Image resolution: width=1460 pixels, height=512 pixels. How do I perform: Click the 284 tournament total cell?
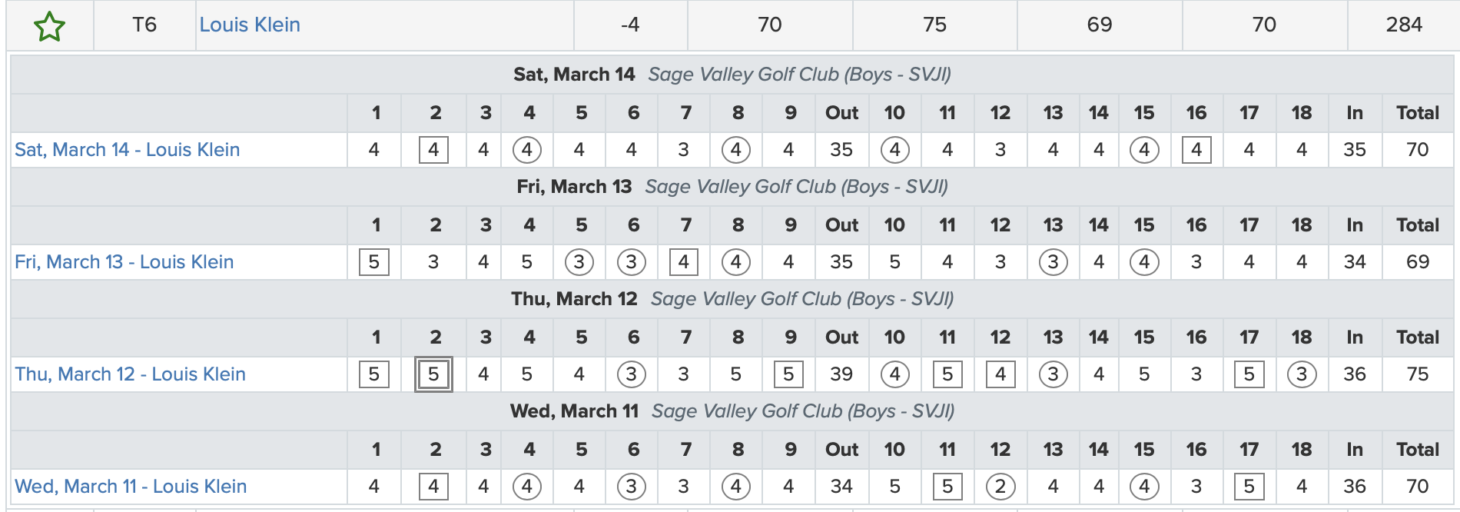click(x=1404, y=25)
